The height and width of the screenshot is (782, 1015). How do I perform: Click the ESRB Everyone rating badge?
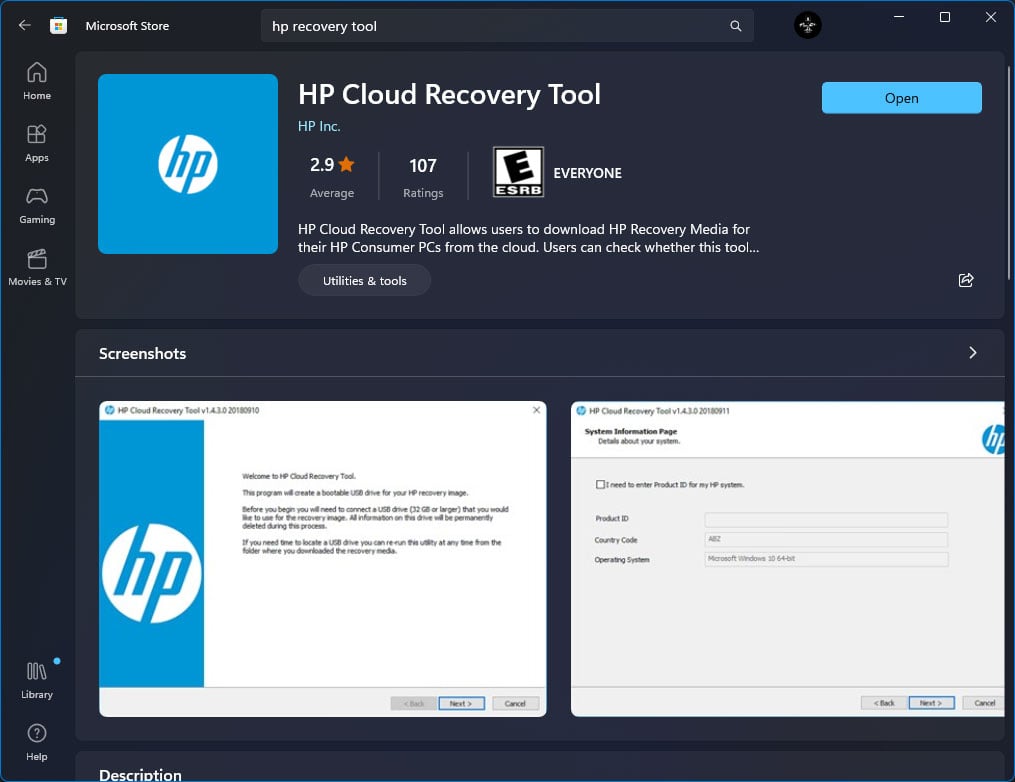(x=518, y=172)
